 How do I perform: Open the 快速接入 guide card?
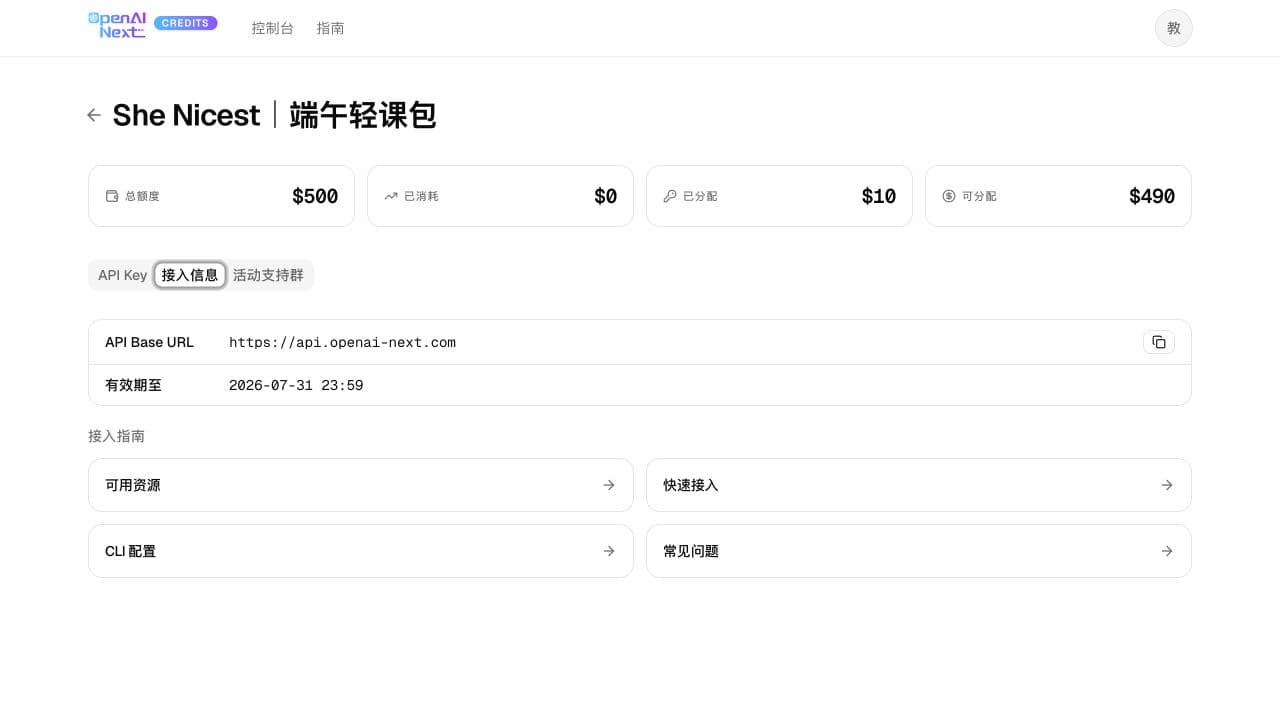click(x=919, y=485)
